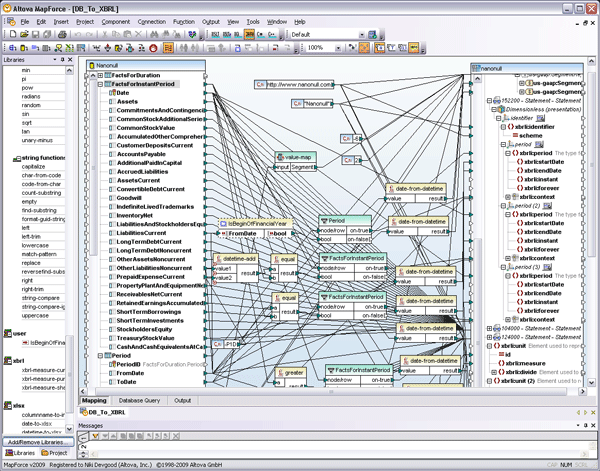The height and width of the screenshot is (471, 600).
Task: Select the capitalize string function
Action: [33, 166]
